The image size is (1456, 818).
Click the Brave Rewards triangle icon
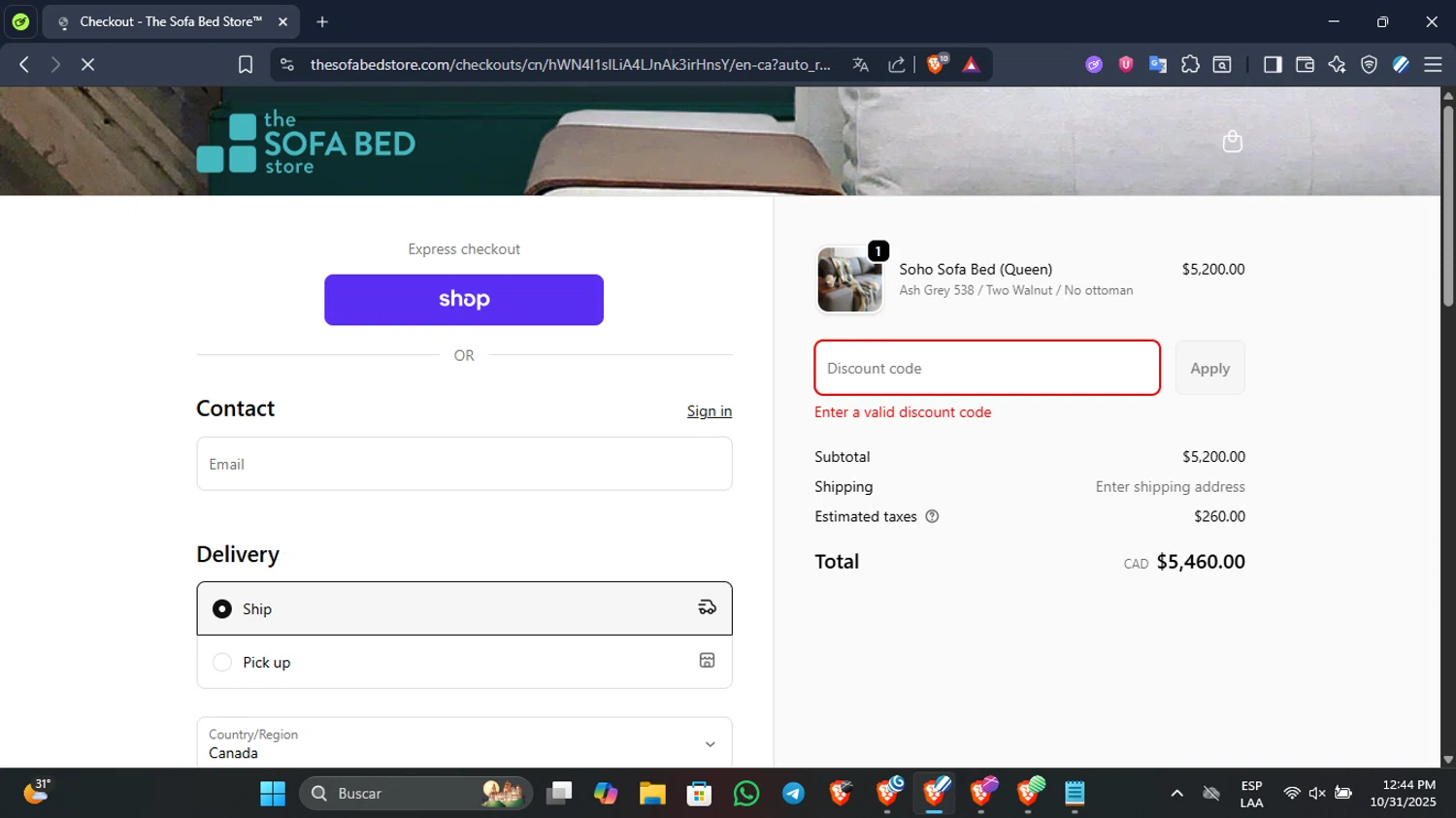click(971, 64)
